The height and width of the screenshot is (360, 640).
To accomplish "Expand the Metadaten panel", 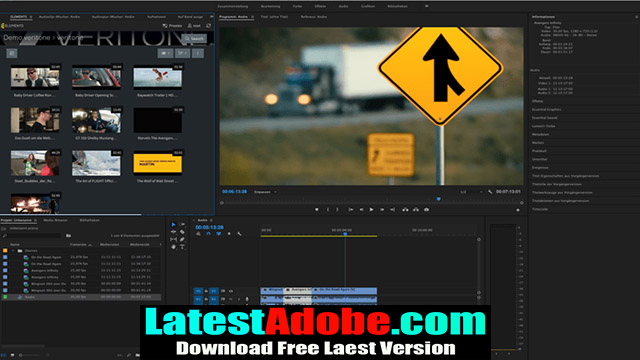I will point(540,134).
